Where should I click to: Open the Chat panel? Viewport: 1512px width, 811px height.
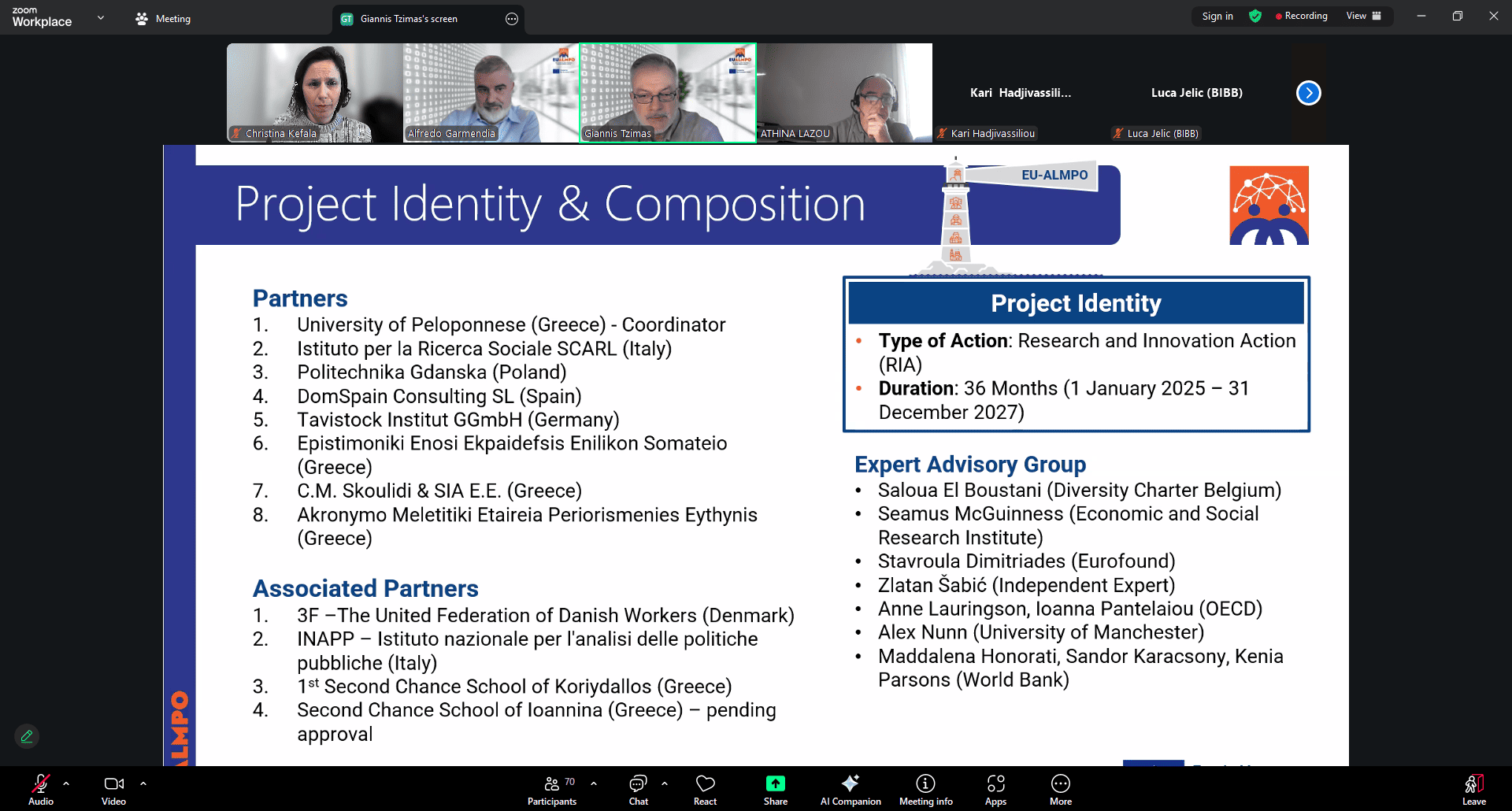638,789
